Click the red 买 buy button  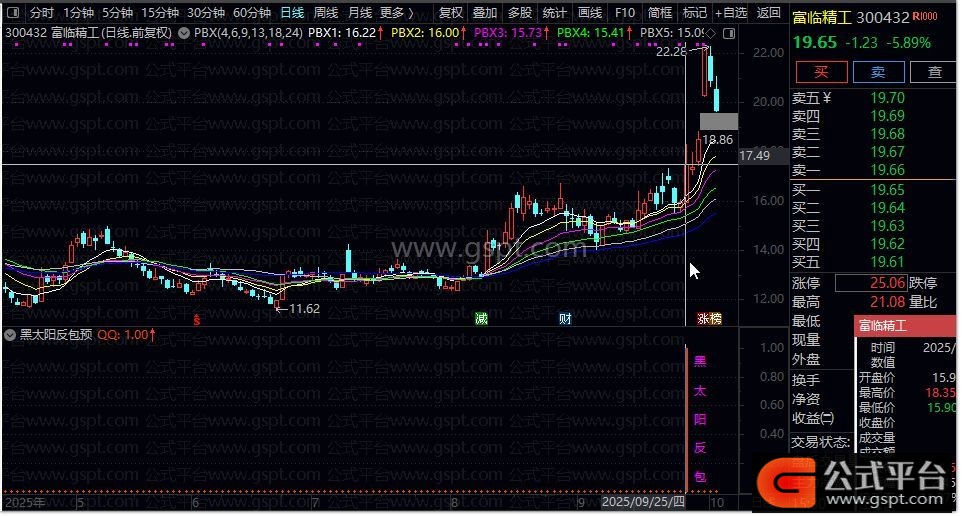820,72
